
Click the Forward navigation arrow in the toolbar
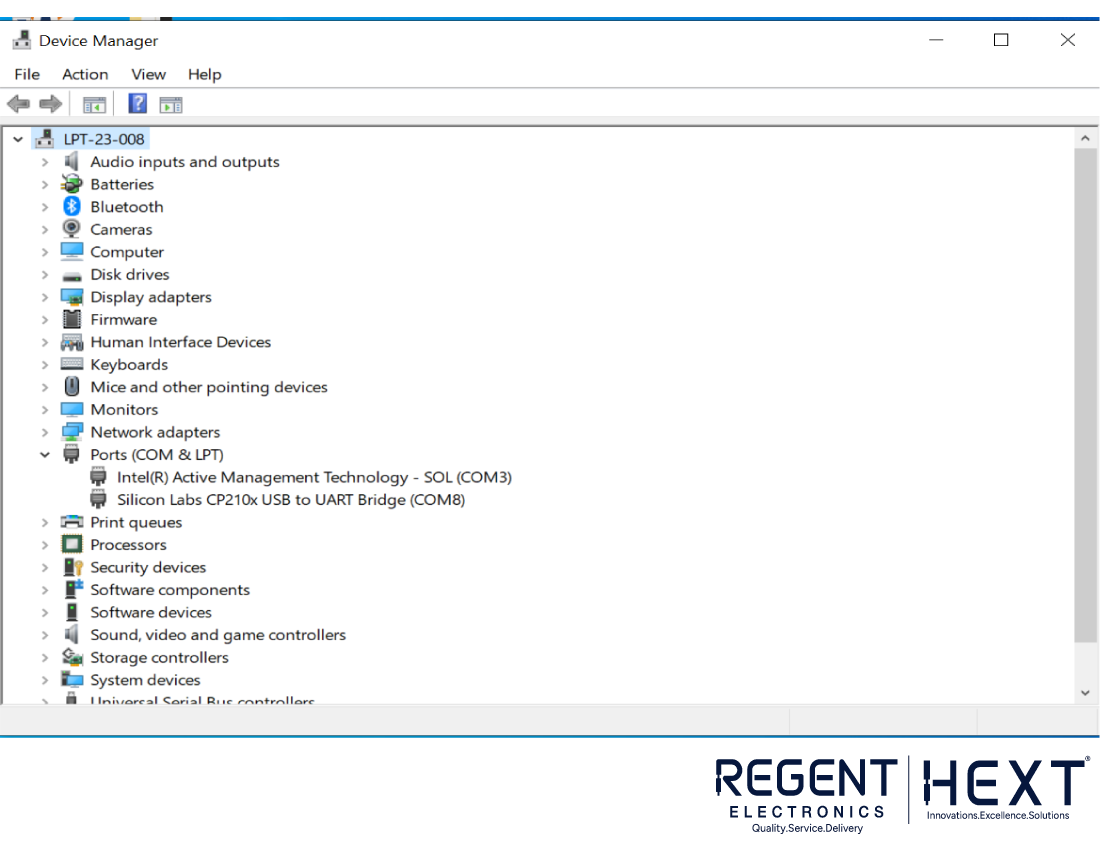[x=48, y=103]
